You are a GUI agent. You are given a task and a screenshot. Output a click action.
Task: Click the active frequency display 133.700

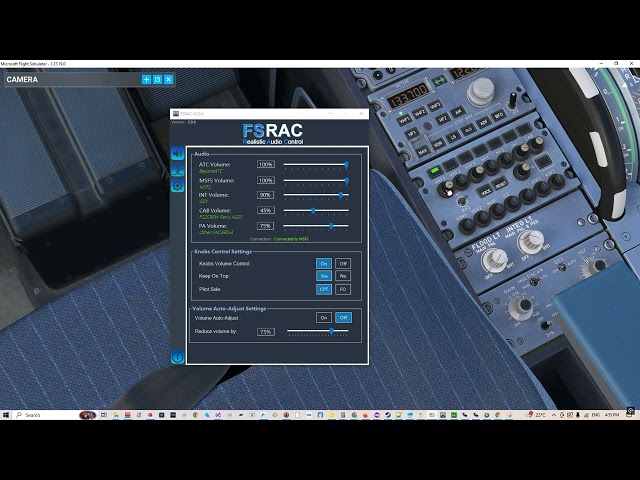click(408, 96)
